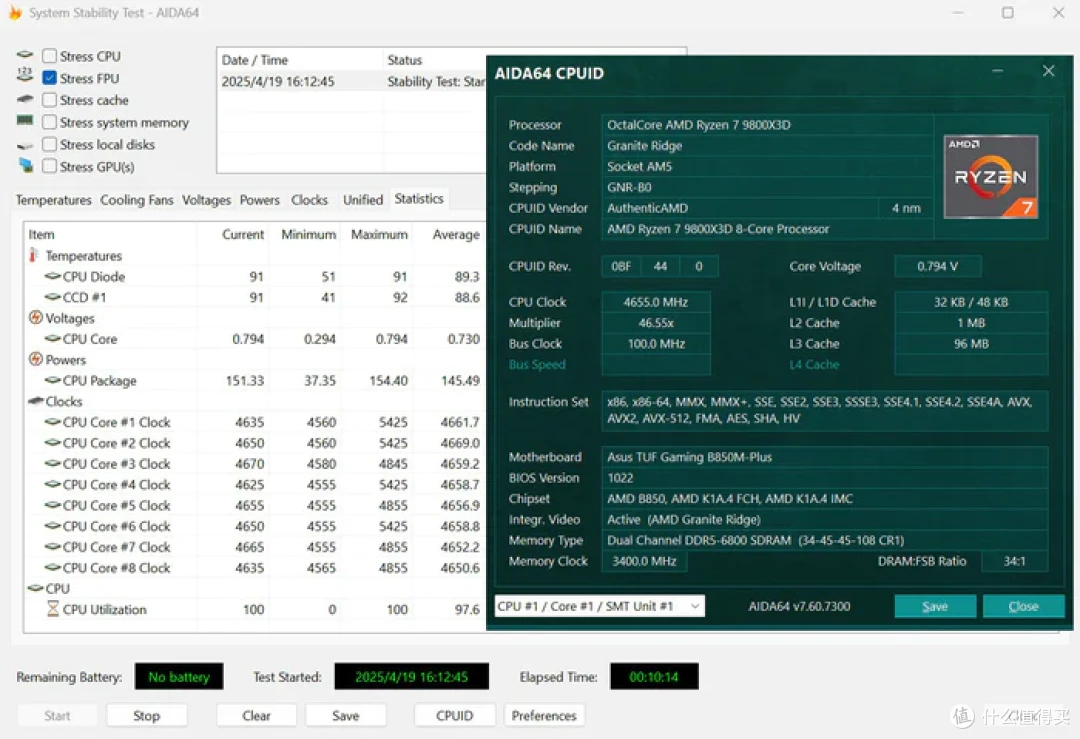This screenshot has width=1080, height=739.
Task: Click the disk icon beside Stress local disks
Action: [25, 145]
